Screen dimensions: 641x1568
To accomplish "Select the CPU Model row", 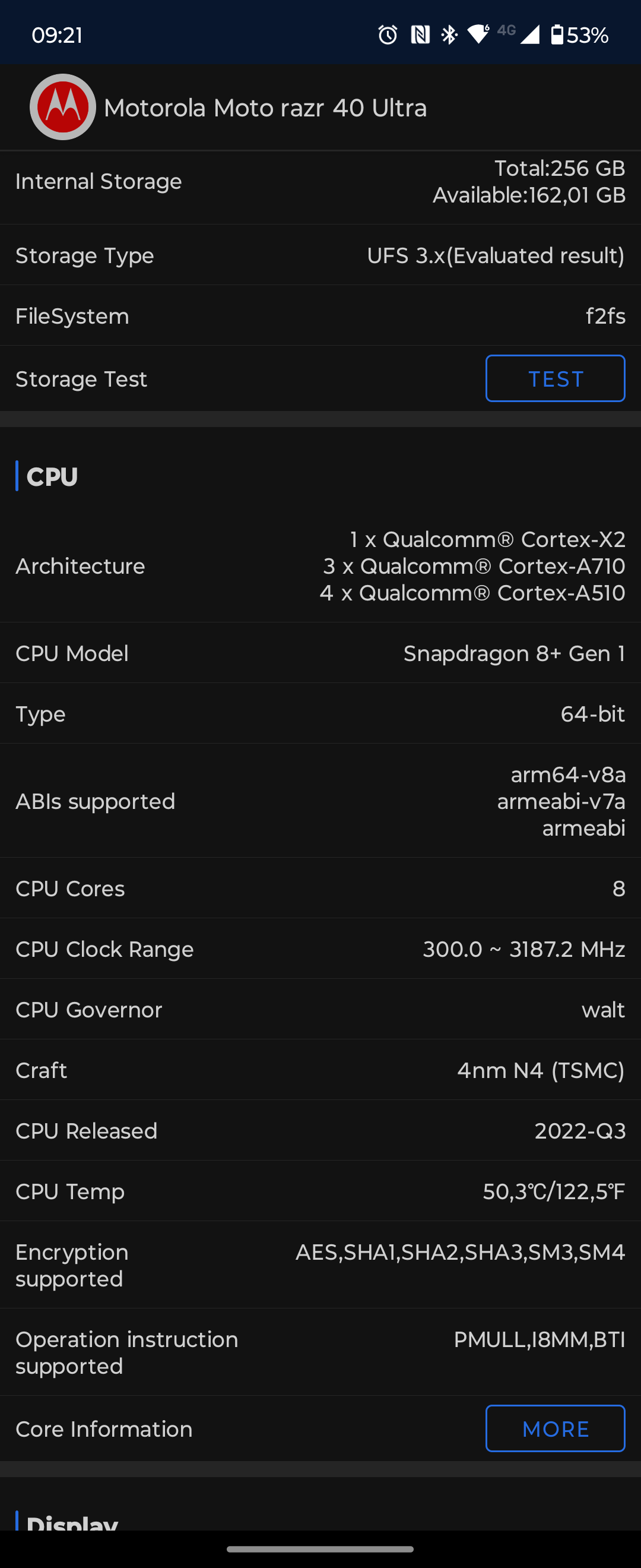I will [x=320, y=653].
